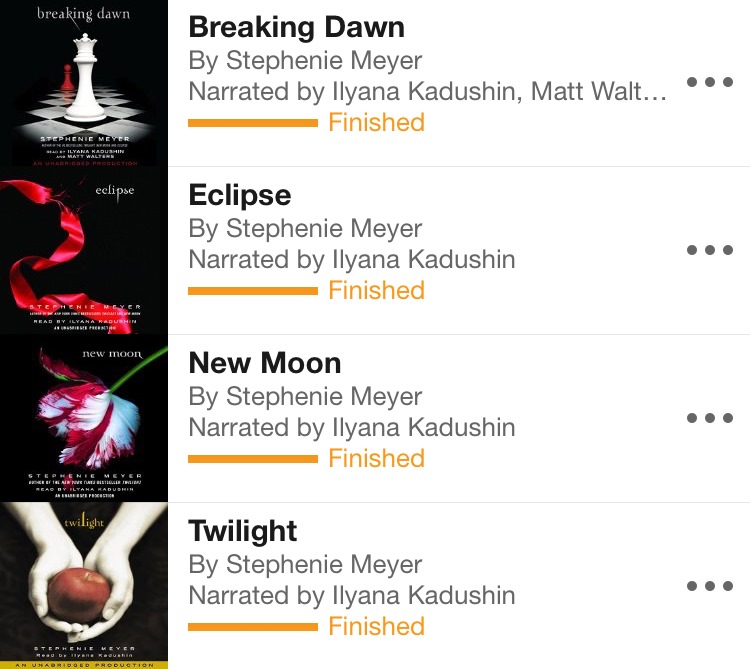Open the three-dot menu for Twilight
The width and height of the screenshot is (750, 669).
click(710, 586)
